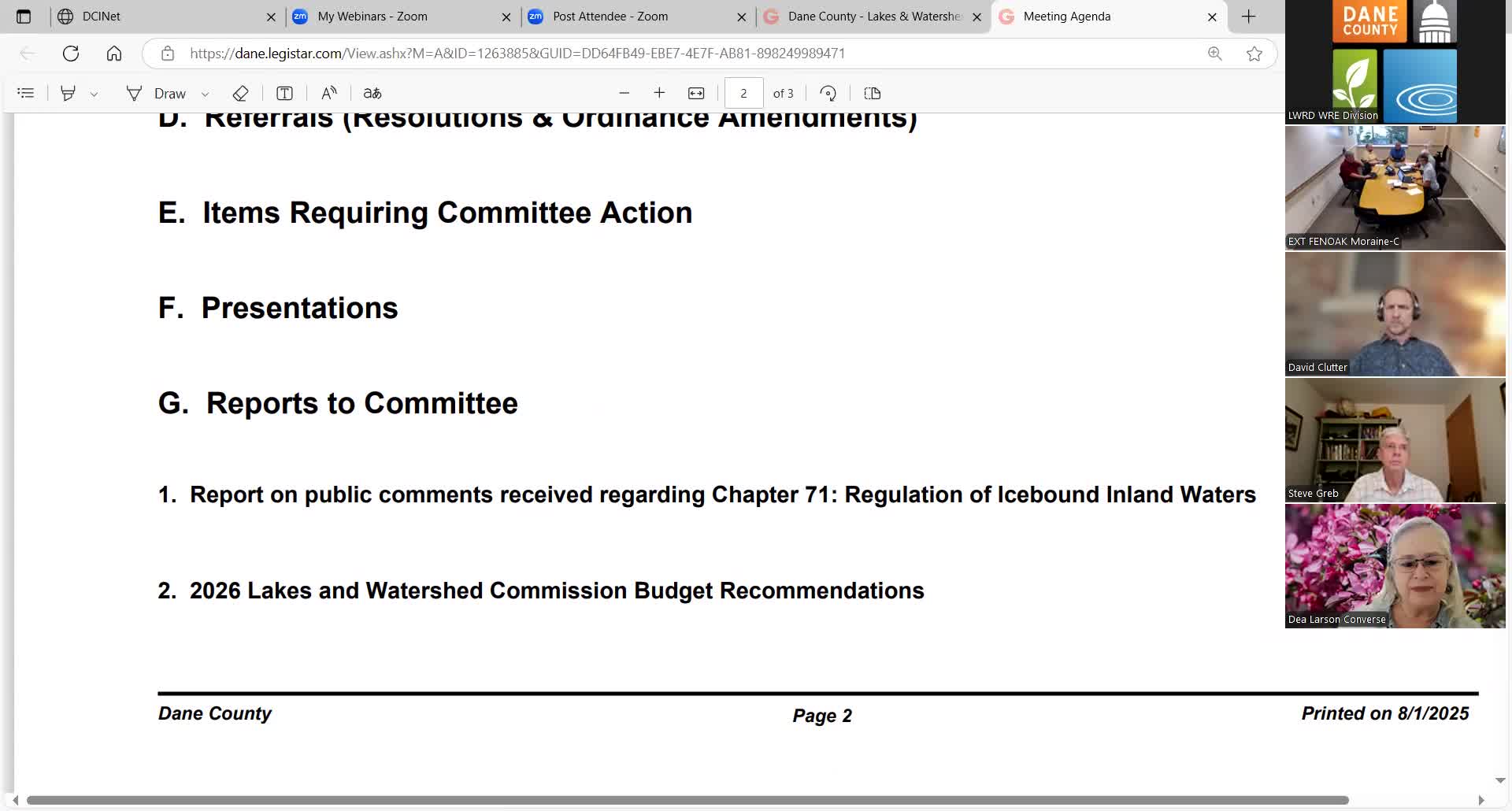Click the horizontal scrollbar left arrow

pyautogui.click(x=15, y=800)
